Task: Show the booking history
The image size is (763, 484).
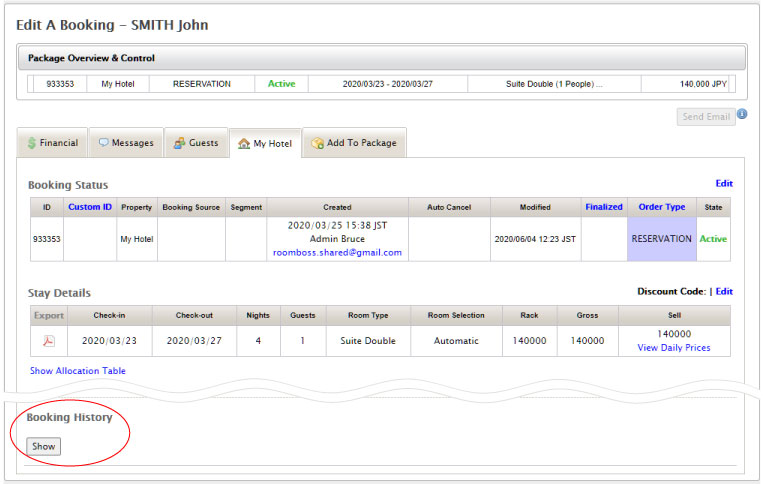Action: 43,446
